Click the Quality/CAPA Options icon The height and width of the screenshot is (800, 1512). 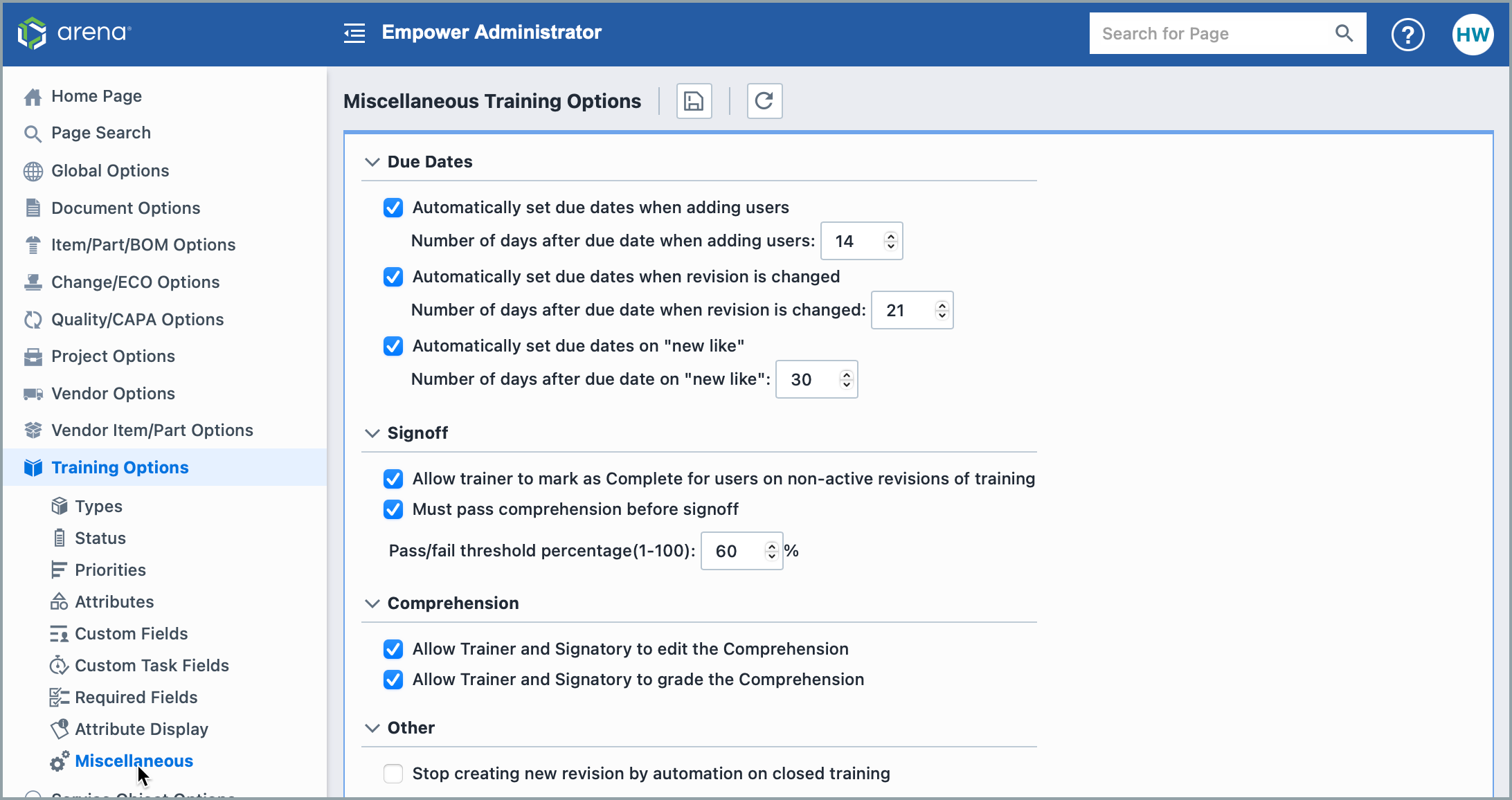point(33,319)
